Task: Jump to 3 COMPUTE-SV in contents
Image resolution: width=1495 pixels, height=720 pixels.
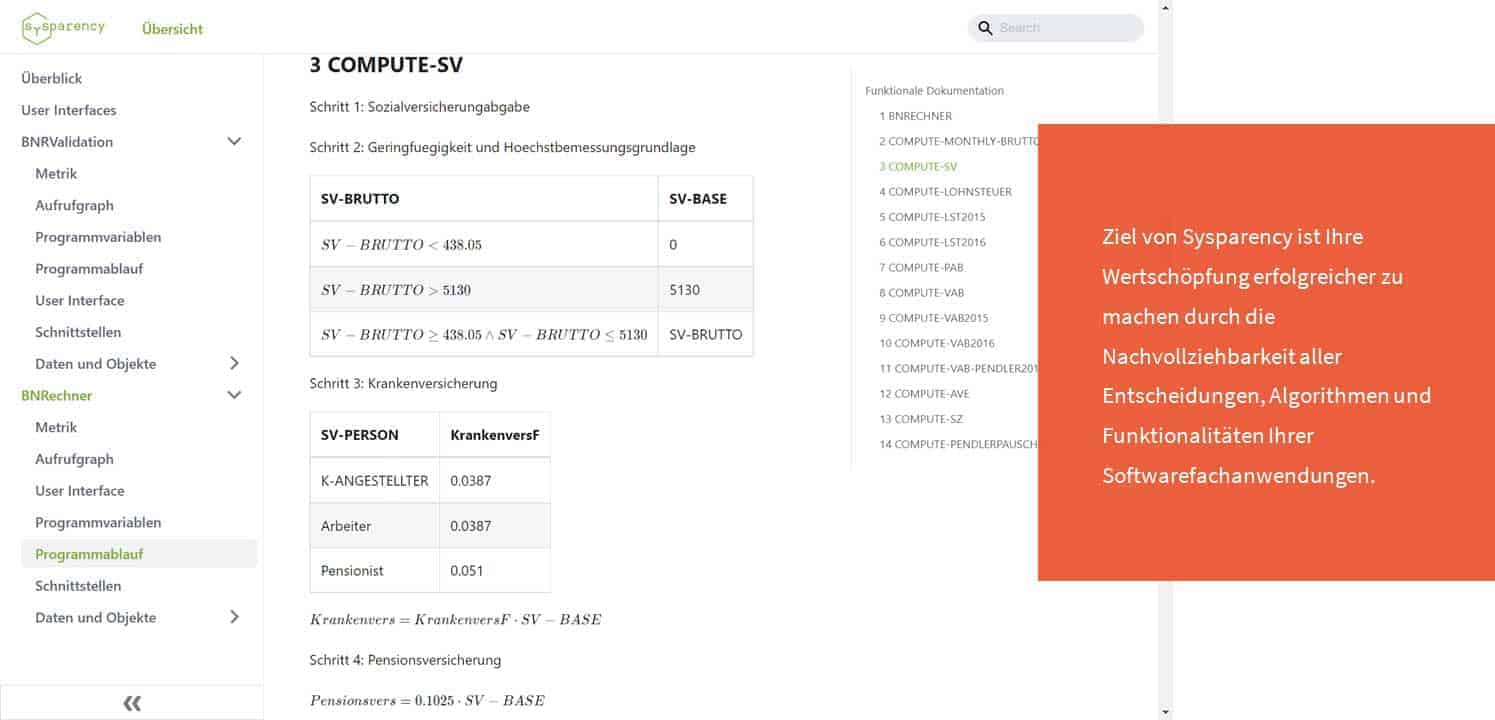Action: [918, 166]
